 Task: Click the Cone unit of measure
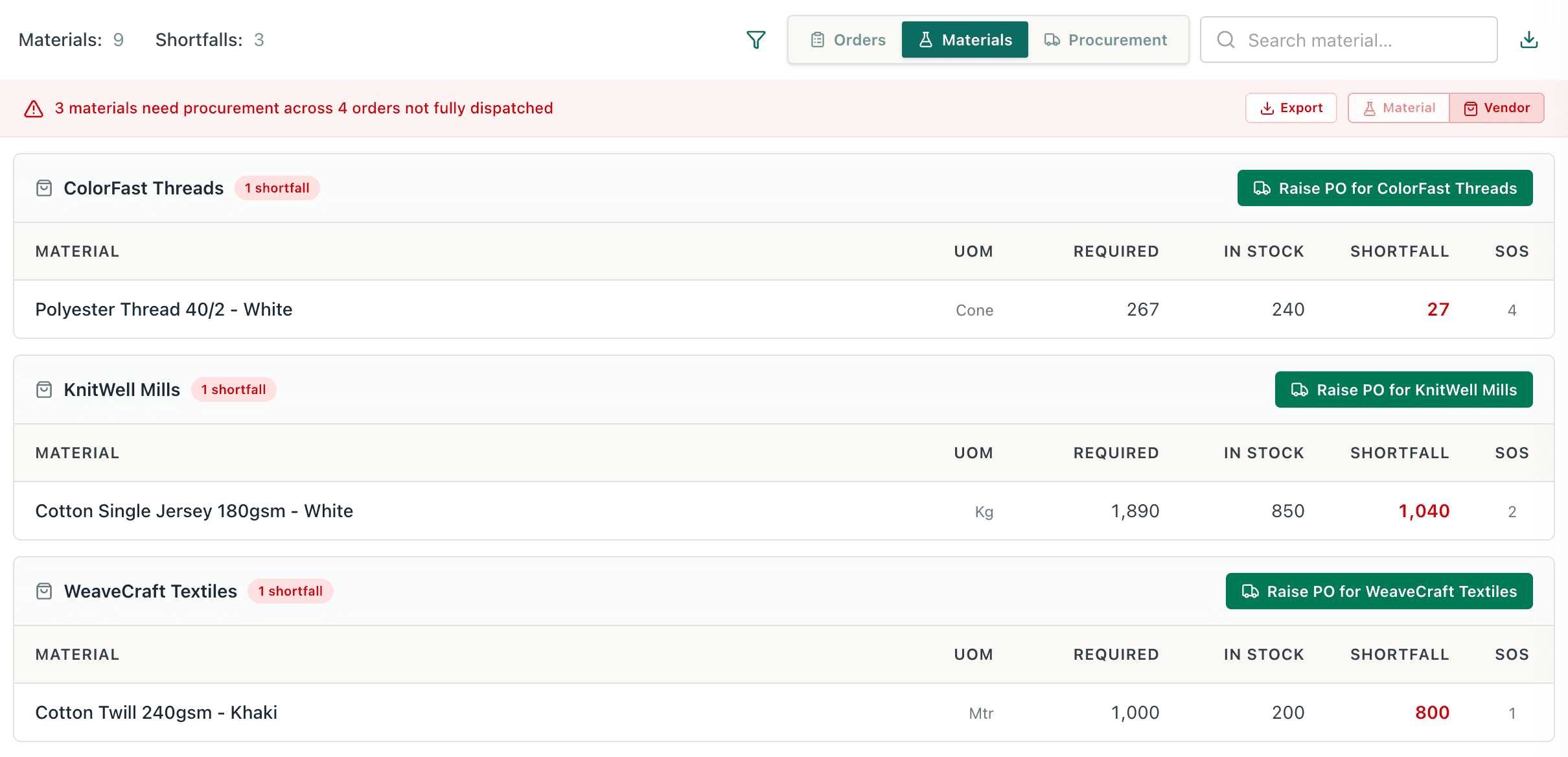[x=974, y=310]
